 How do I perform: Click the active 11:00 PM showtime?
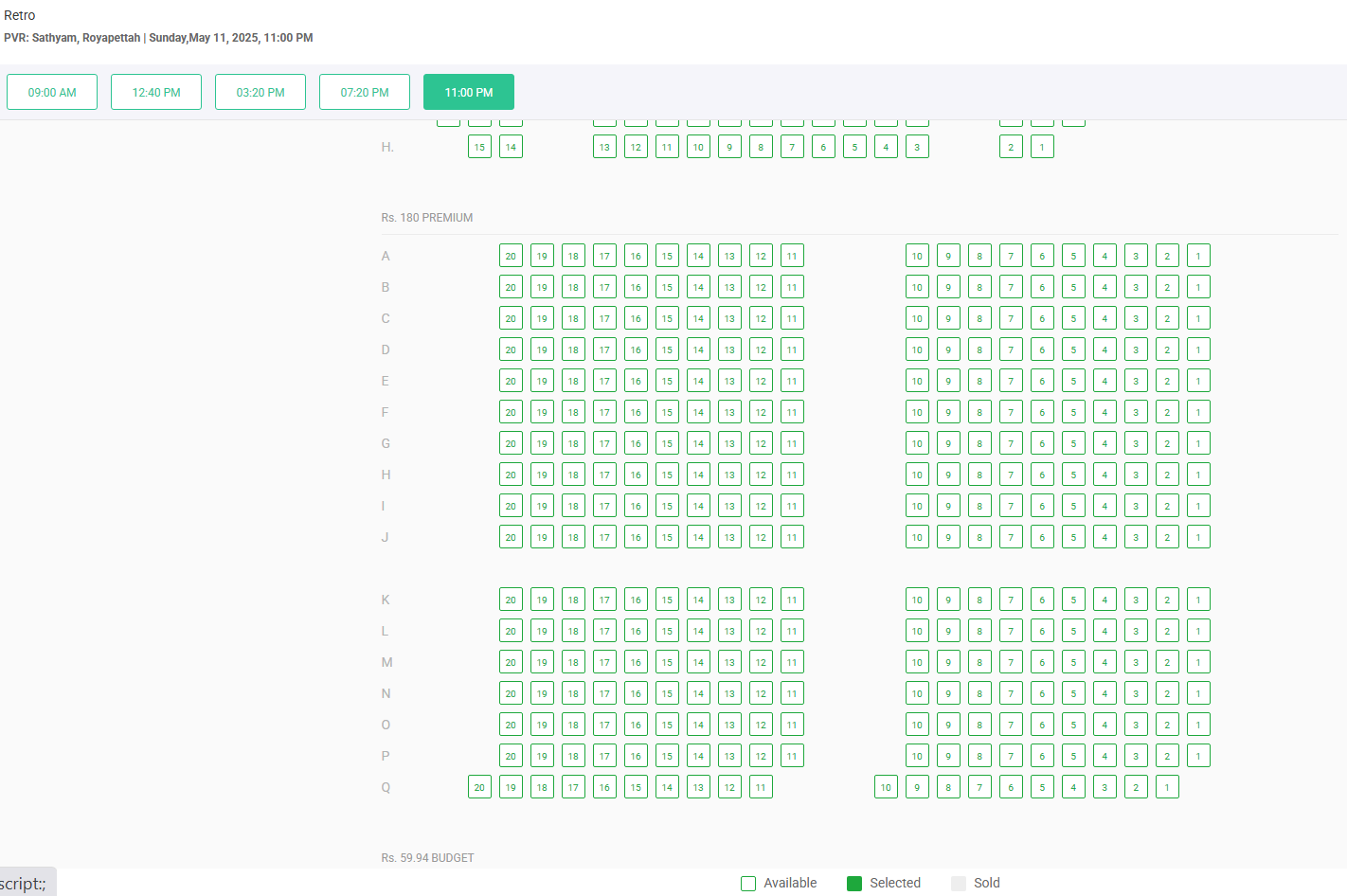[x=469, y=92]
